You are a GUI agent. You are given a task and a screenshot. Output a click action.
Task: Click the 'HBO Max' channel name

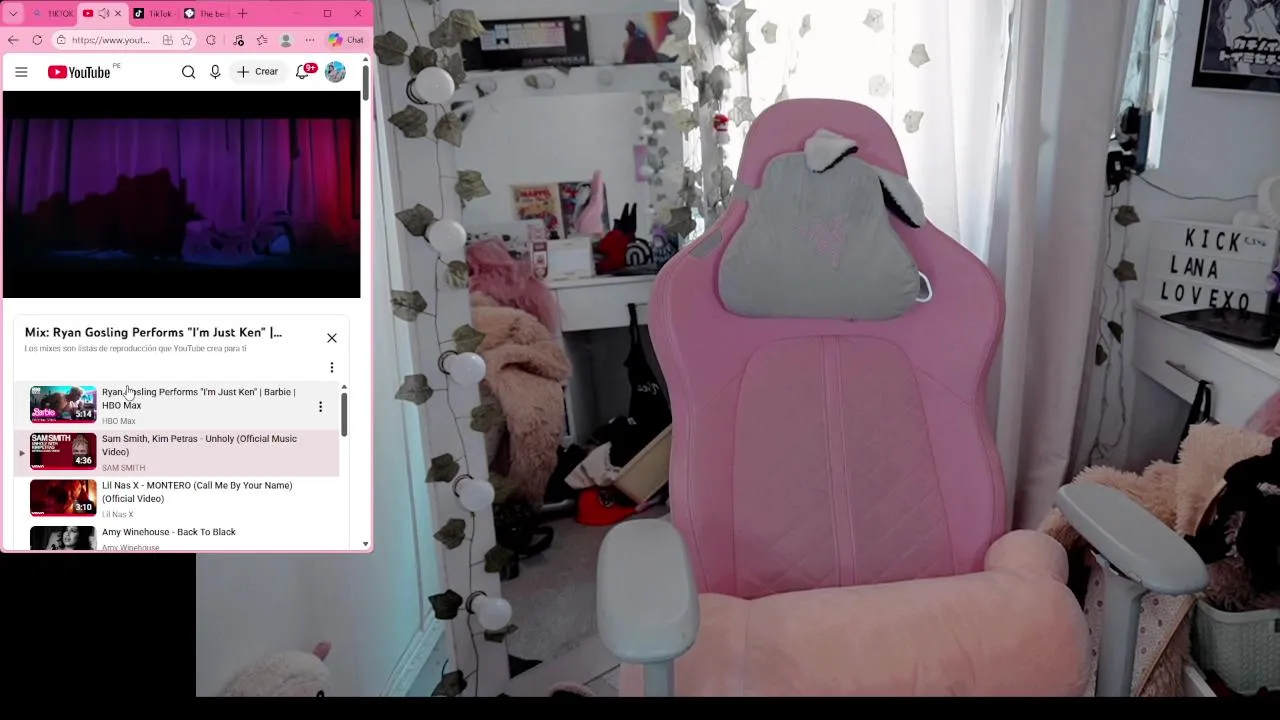click(118, 421)
